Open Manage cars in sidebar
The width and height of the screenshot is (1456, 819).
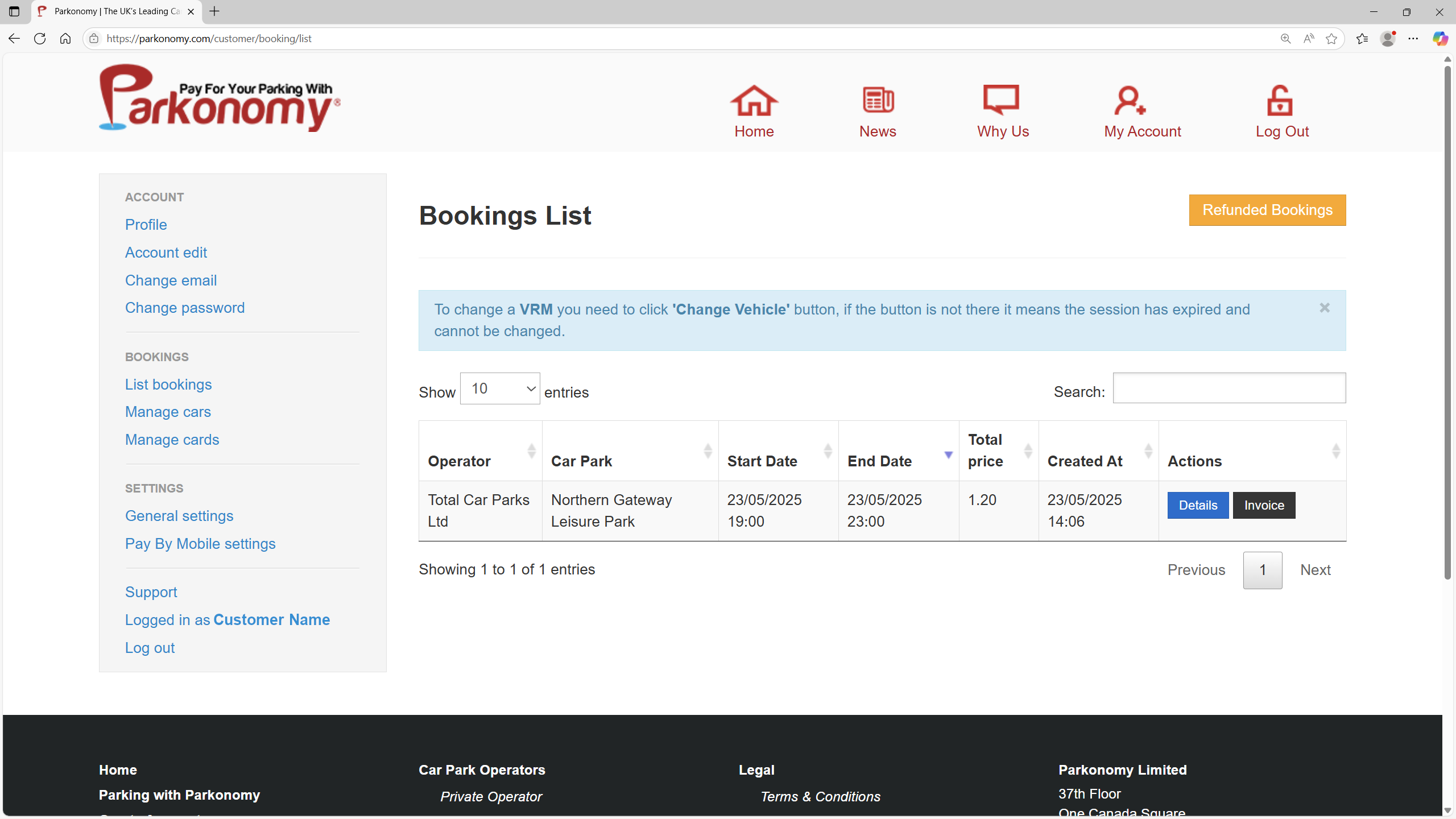[168, 412]
